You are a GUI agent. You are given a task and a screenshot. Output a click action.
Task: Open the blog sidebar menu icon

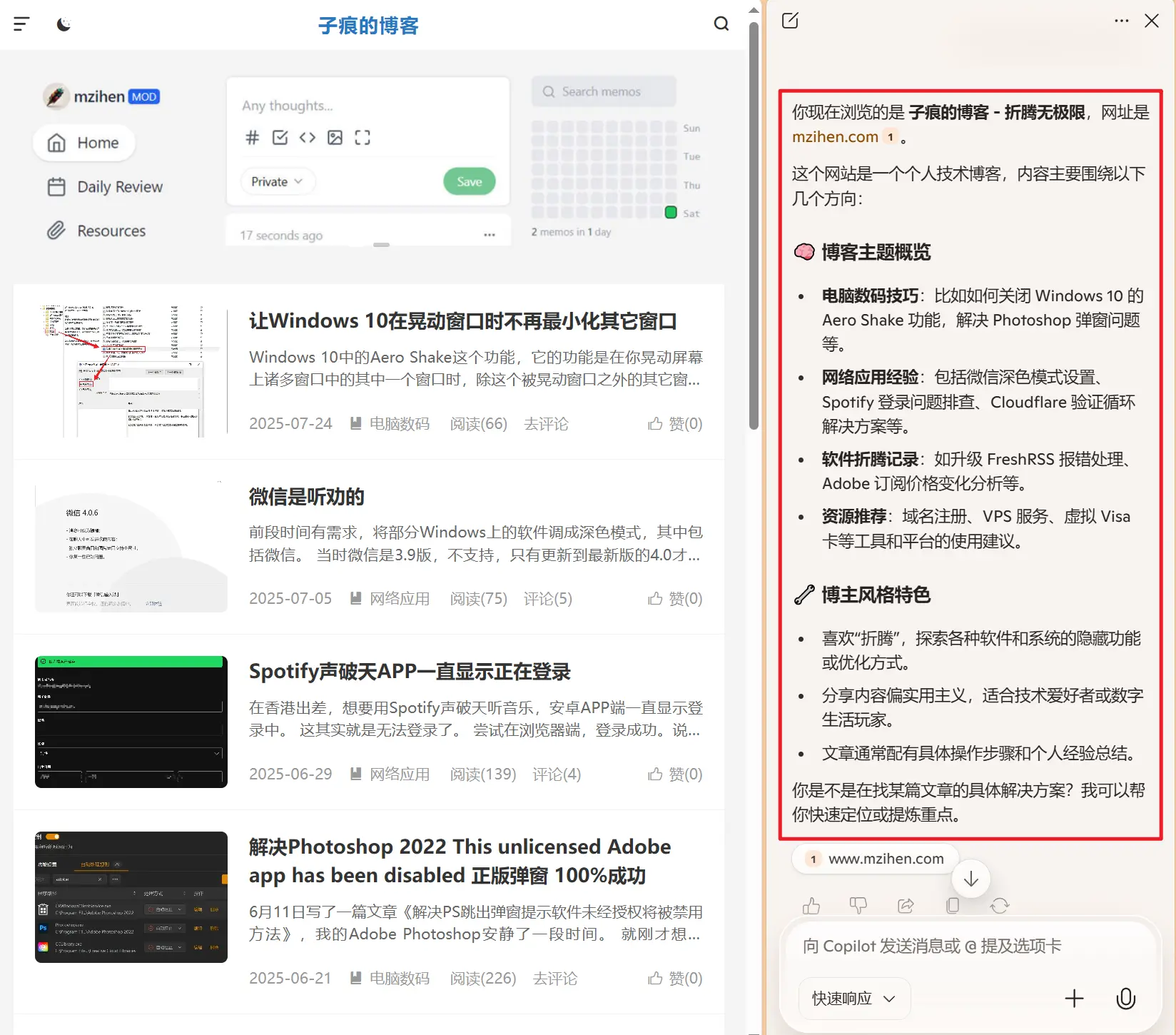(x=21, y=24)
